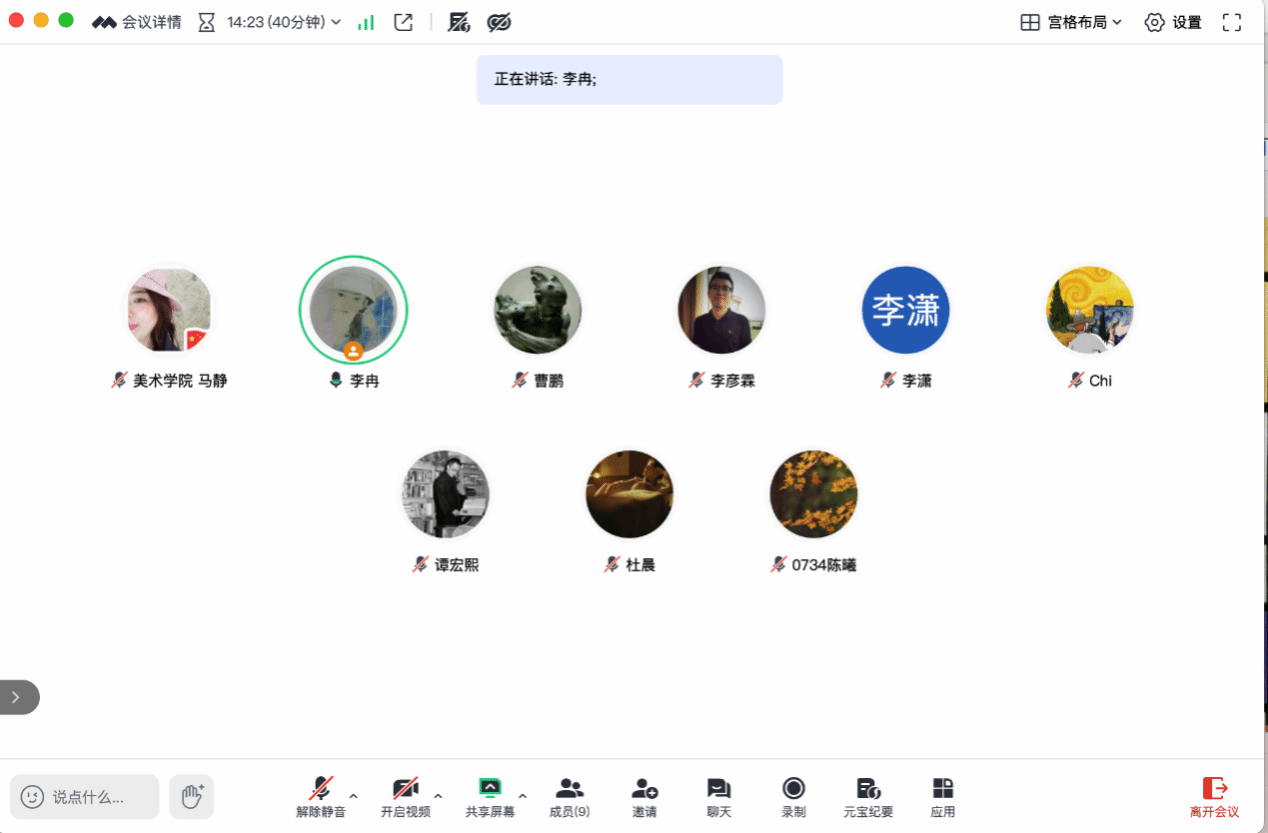Open 元宝纪要 AI notes
1268x833 pixels.
pyautogui.click(x=868, y=797)
